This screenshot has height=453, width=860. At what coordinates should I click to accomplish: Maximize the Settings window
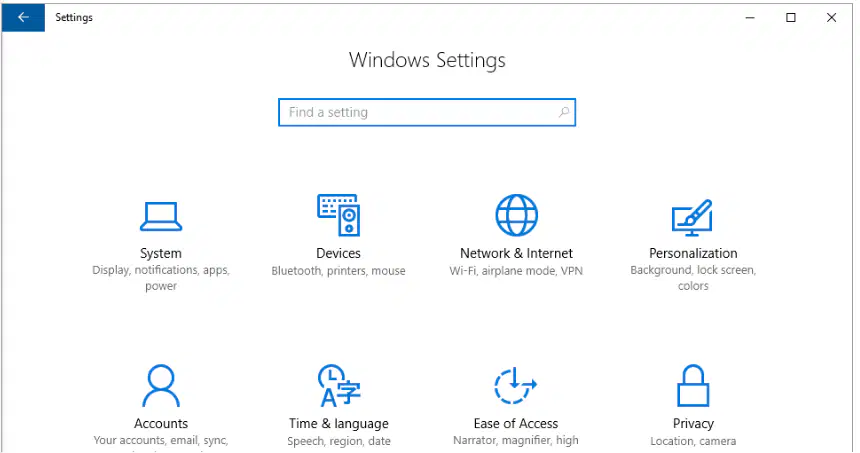point(790,18)
